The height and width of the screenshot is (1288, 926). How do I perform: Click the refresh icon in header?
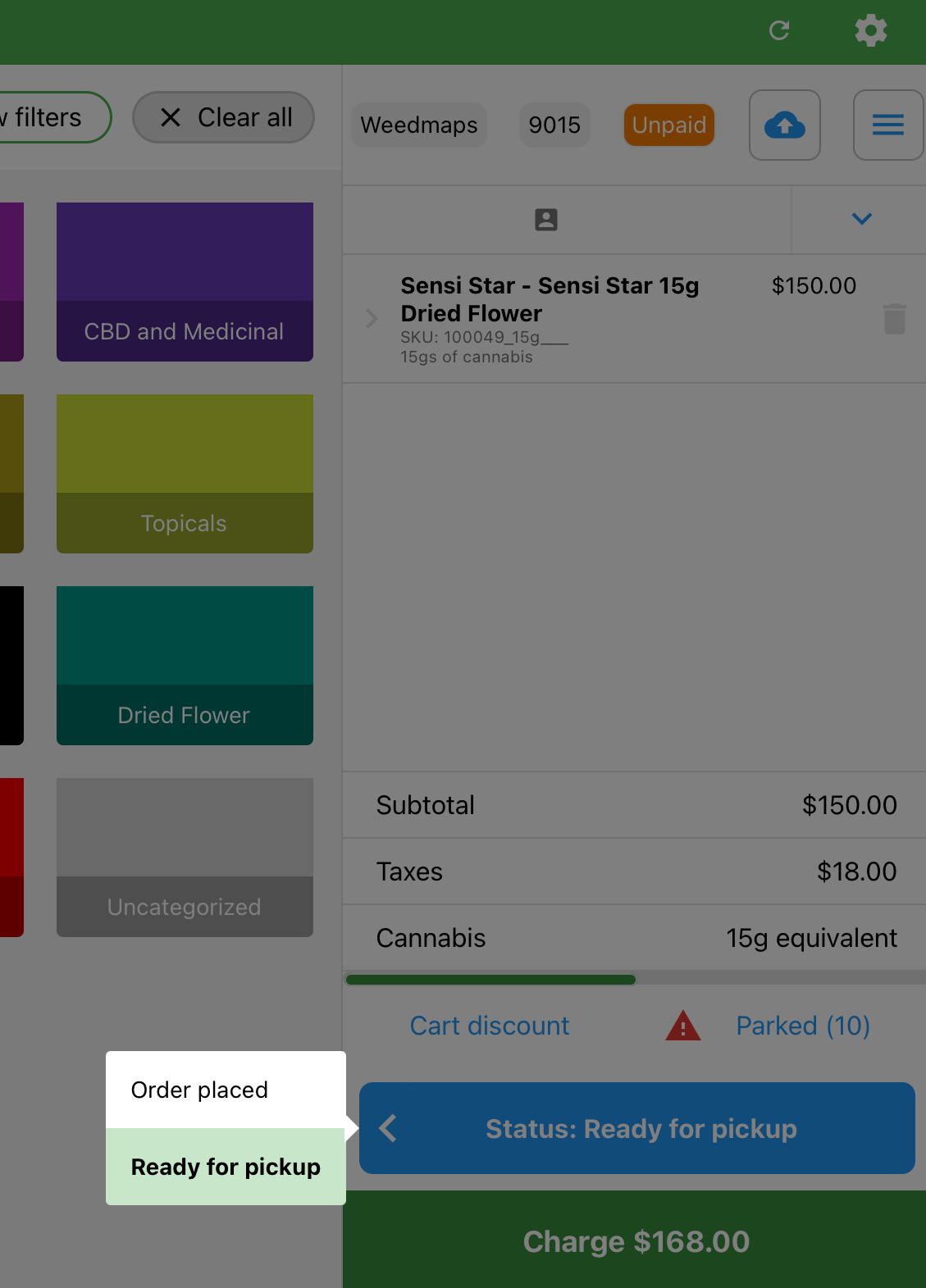pos(779,31)
